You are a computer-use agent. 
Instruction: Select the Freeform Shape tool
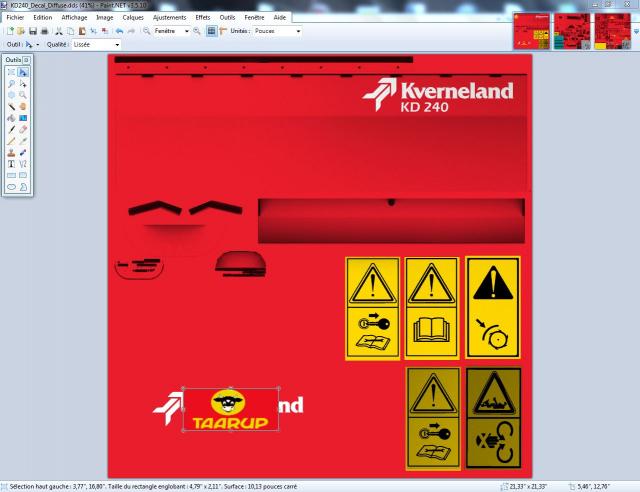(23, 187)
